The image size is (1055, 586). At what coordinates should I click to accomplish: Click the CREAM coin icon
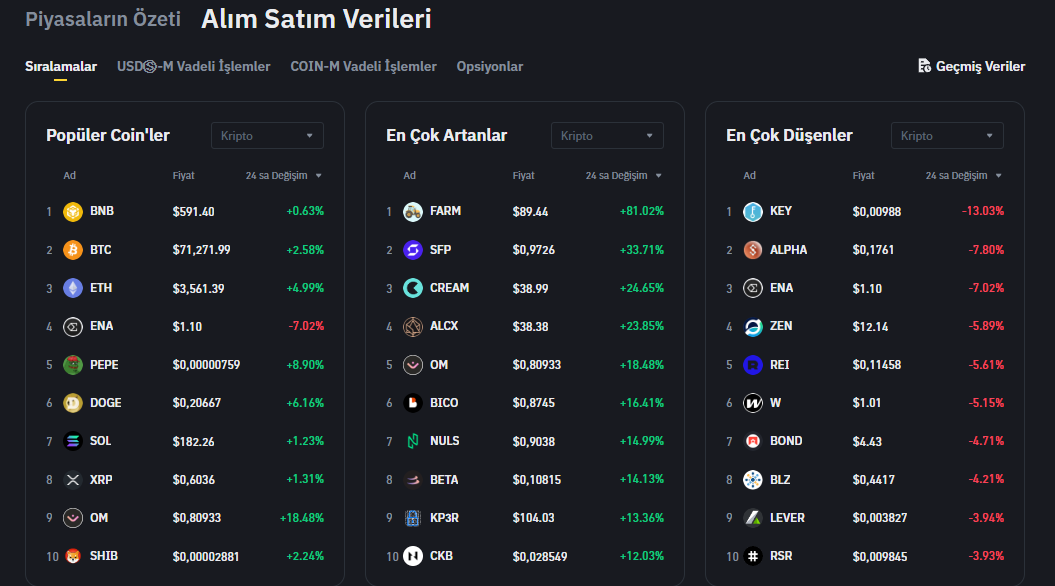pos(413,288)
